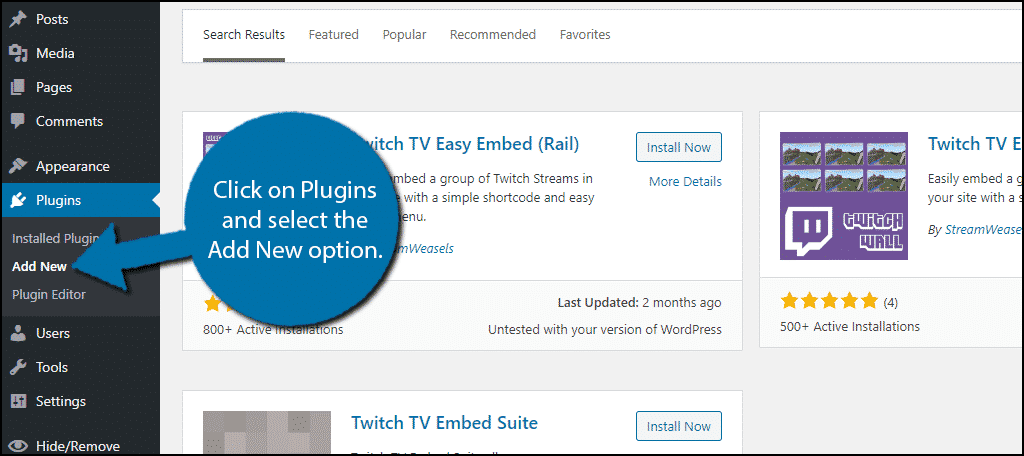Click the Posts pin icon

[18, 20]
